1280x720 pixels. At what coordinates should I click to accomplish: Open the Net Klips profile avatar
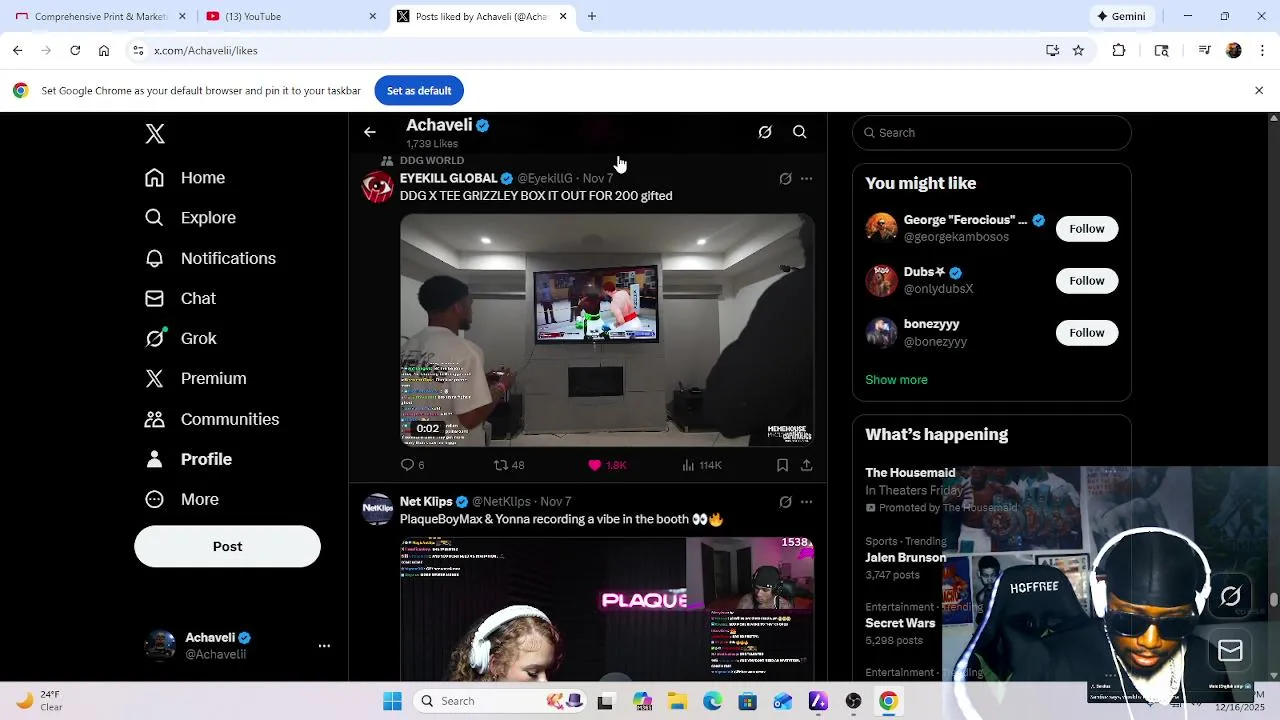click(x=378, y=509)
